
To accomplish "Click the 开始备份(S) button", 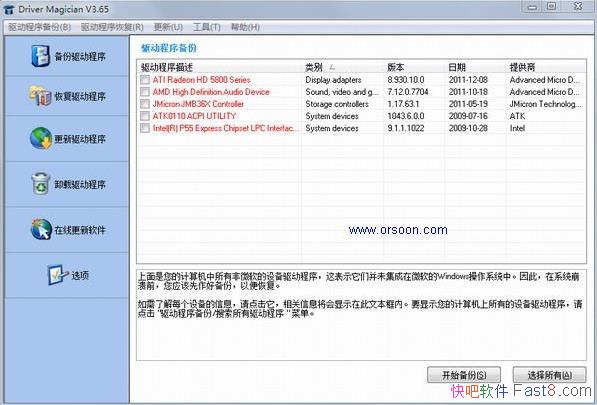I will (x=464, y=375).
